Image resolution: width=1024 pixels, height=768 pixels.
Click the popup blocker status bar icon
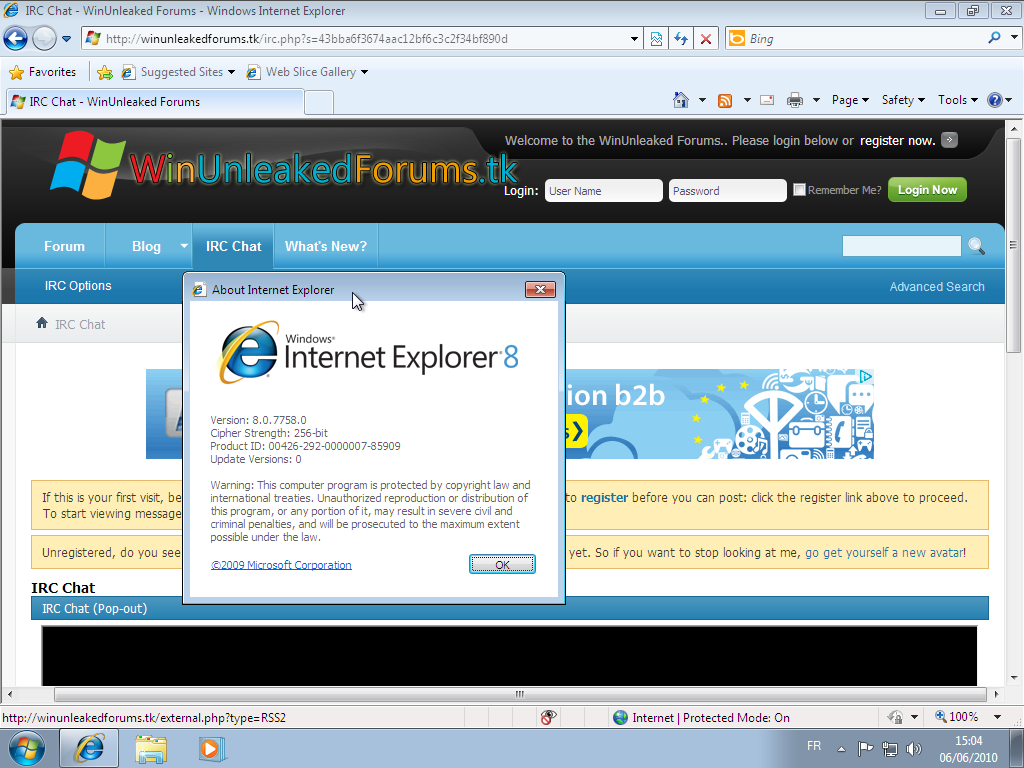pos(549,717)
